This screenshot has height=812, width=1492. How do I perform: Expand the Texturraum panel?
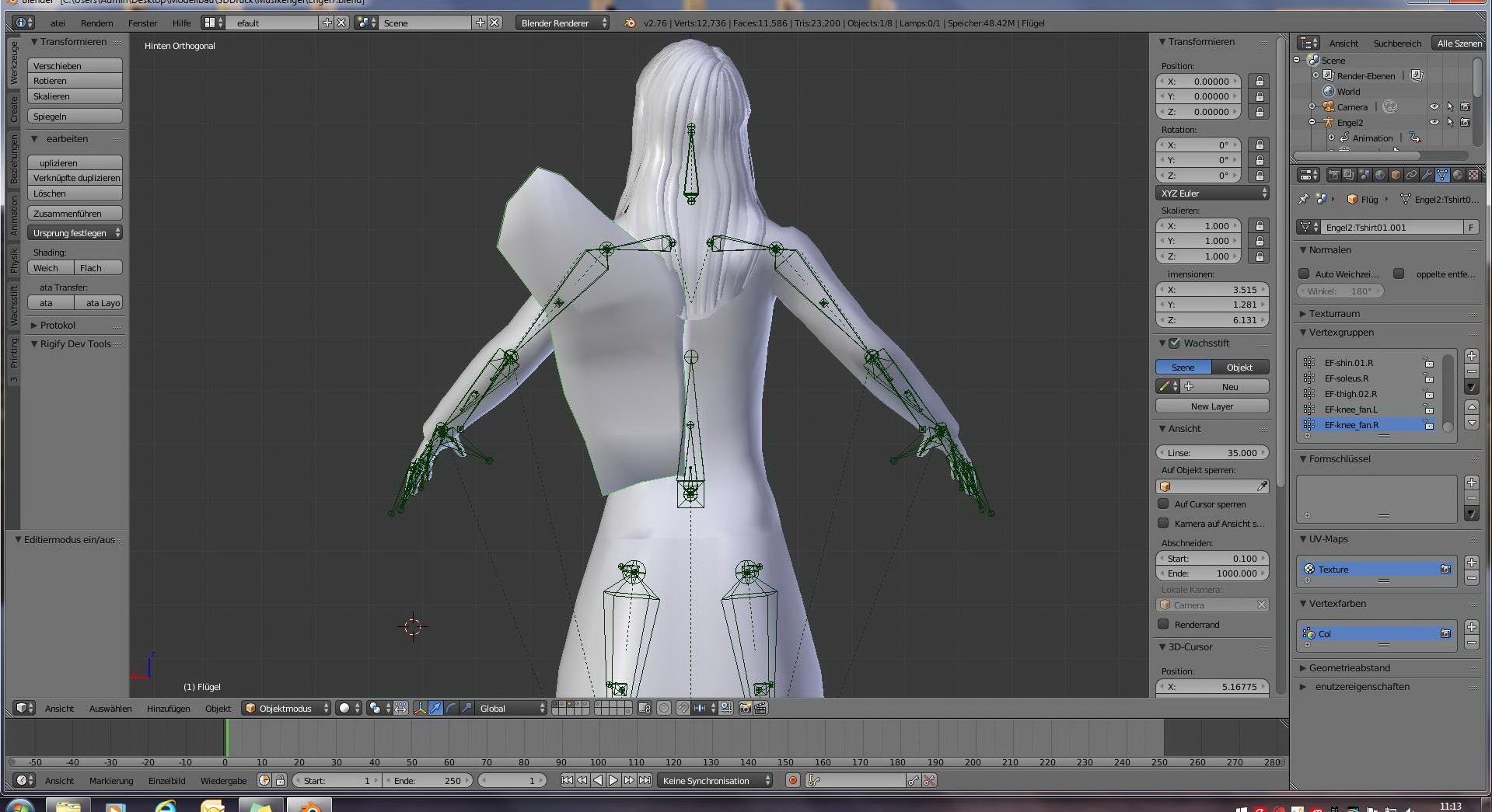[1334, 314]
